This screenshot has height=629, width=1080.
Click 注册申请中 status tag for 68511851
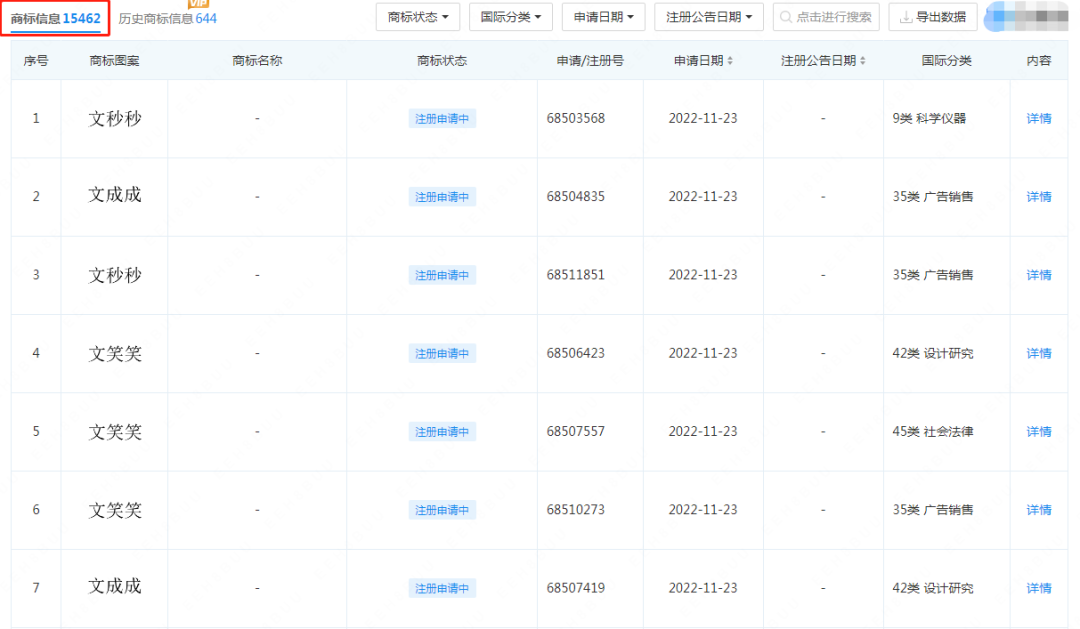[x=442, y=275]
